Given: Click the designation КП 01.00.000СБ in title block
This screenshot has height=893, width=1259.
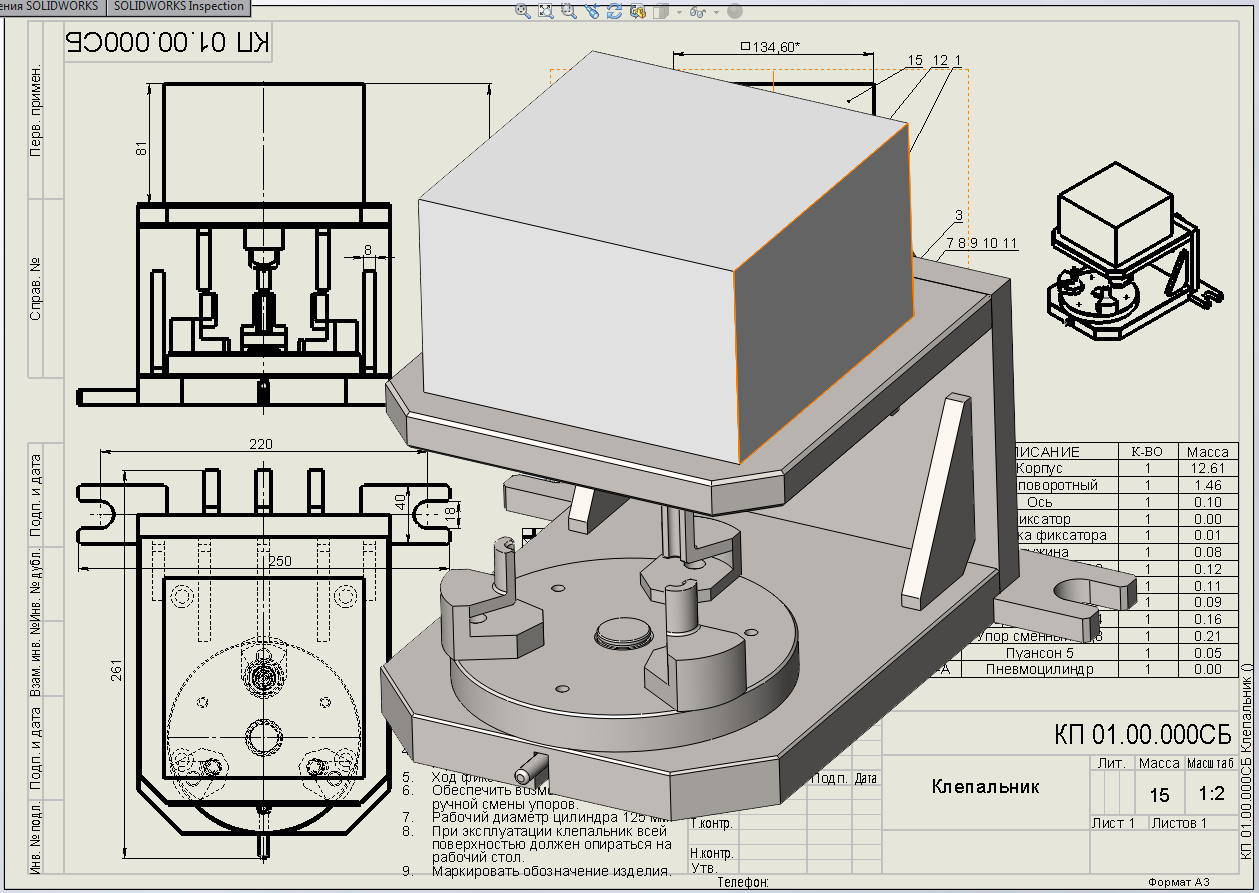Looking at the screenshot, I should click(1141, 735).
